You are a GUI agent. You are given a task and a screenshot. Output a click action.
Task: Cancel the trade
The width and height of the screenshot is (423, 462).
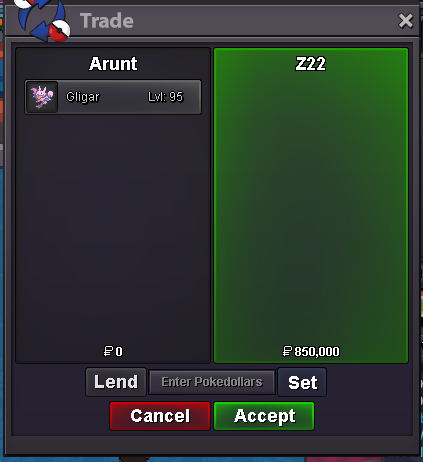coord(160,416)
